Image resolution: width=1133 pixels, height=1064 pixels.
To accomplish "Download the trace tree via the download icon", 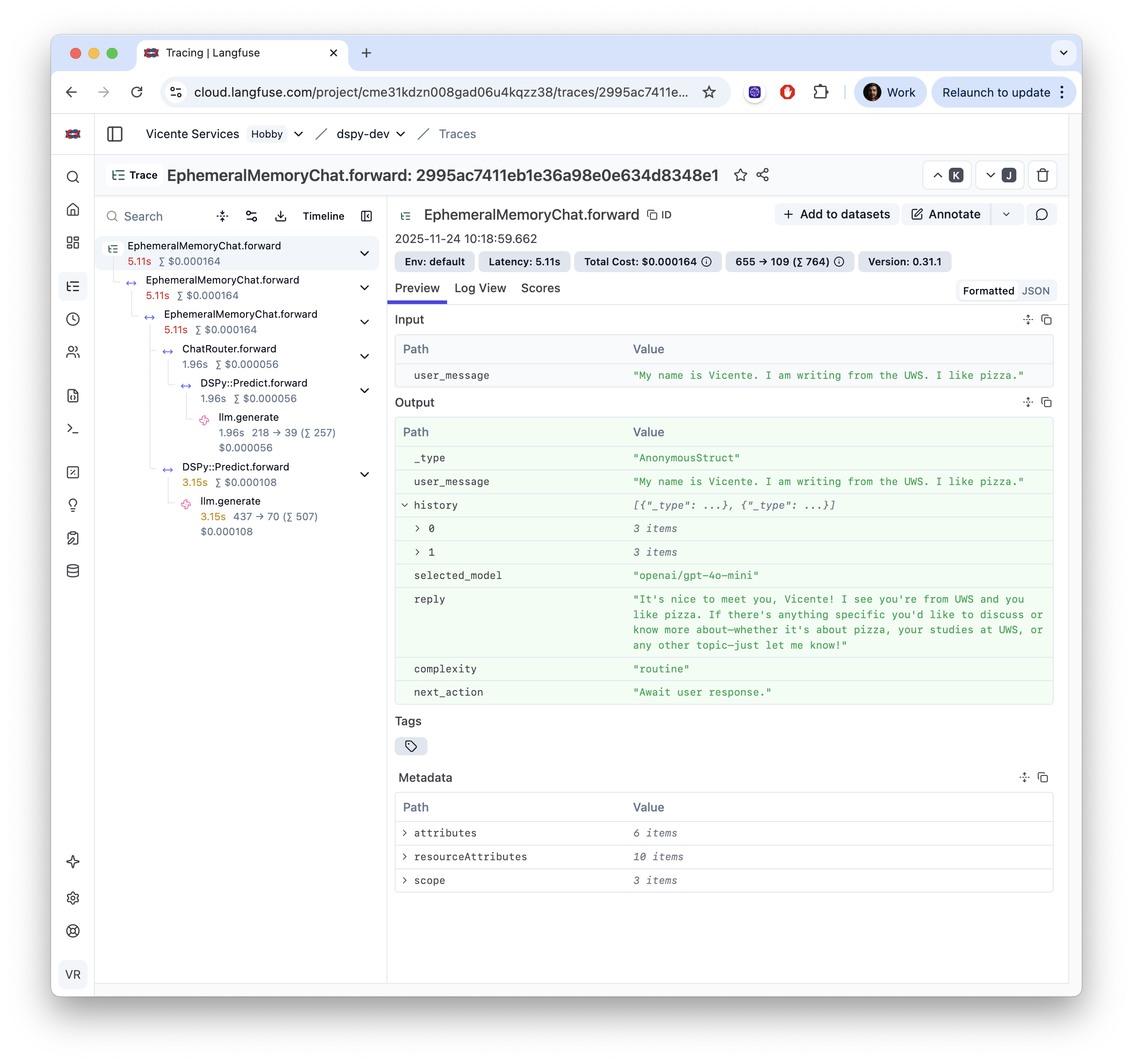I will (280, 216).
